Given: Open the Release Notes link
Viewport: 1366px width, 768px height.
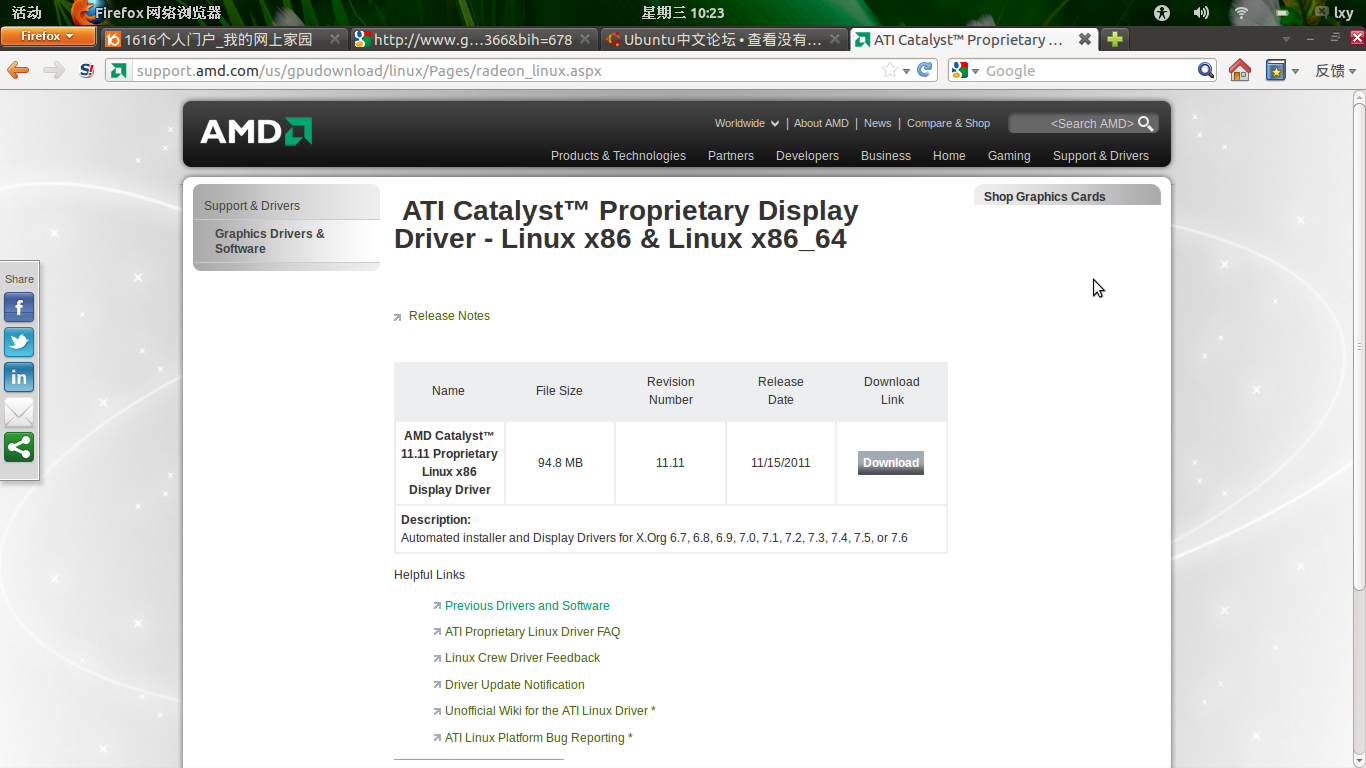Looking at the screenshot, I should (x=449, y=316).
